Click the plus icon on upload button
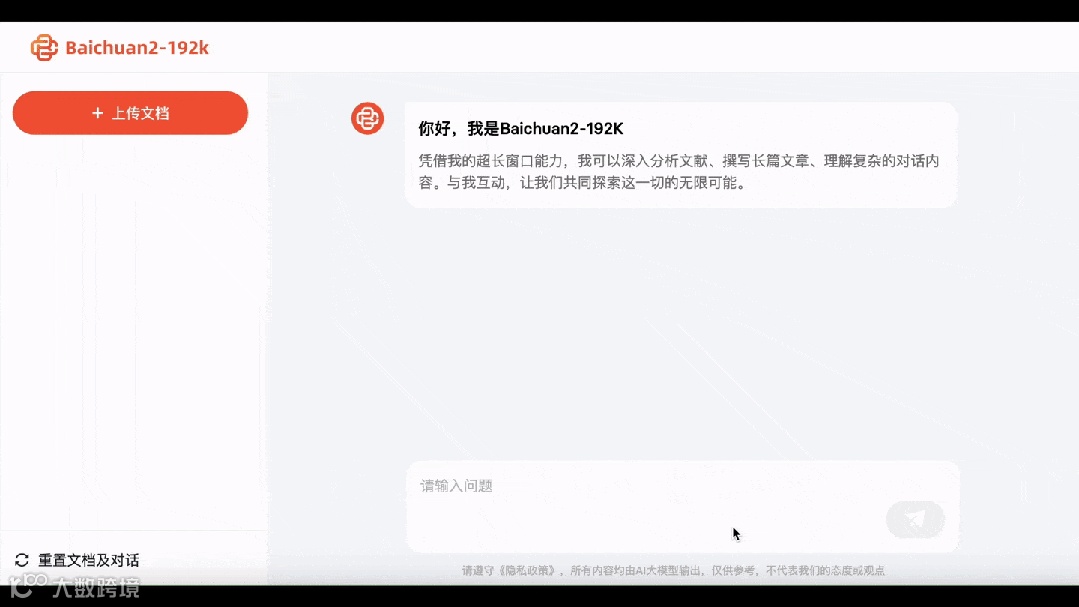This screenshot has width=1079, height=607. (98, 113)
